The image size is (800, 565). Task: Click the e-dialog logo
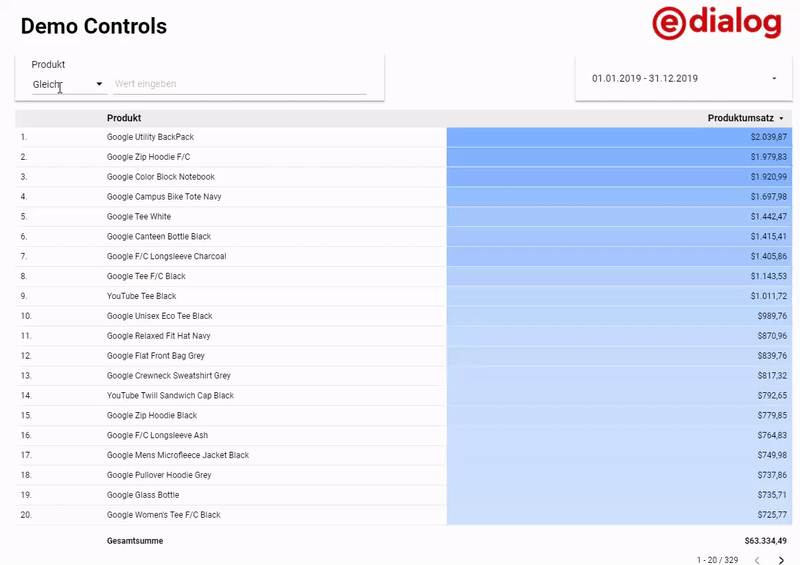(x=717, y=23)
